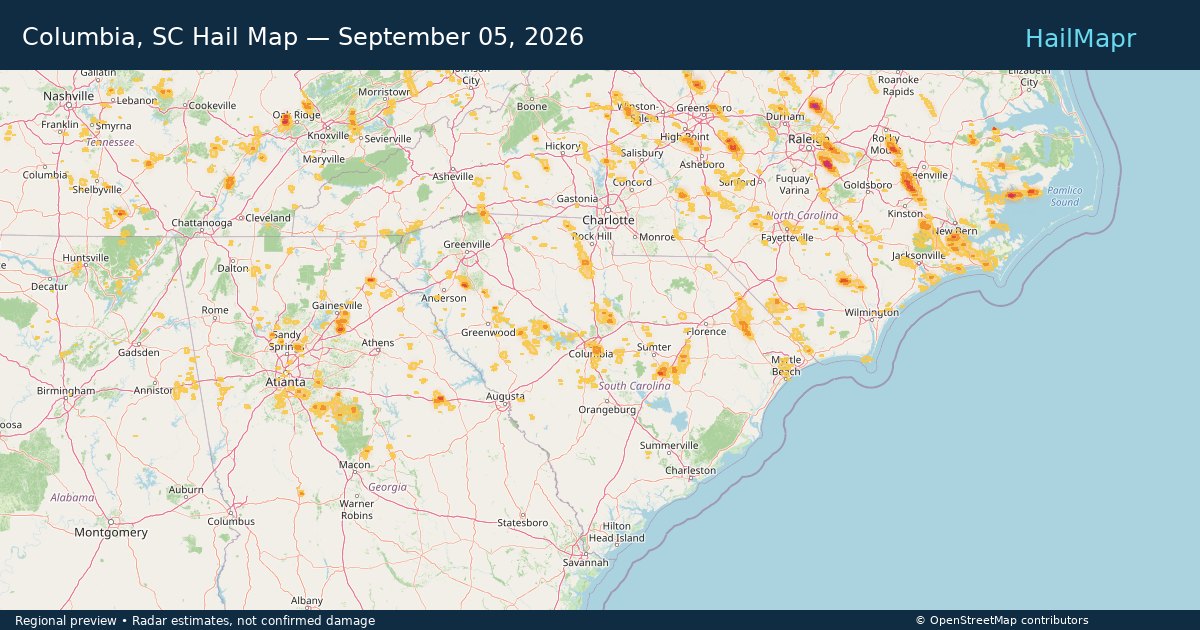Image resolution: width=1200 pixels, height=630 pixels.
Task: Click the Dalton city label
Action: click(234, 268)
